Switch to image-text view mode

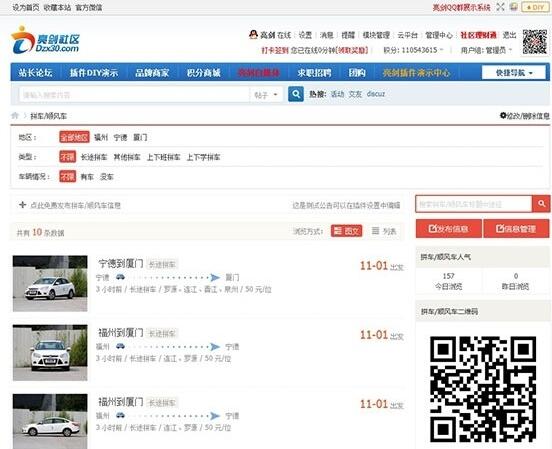346,231
